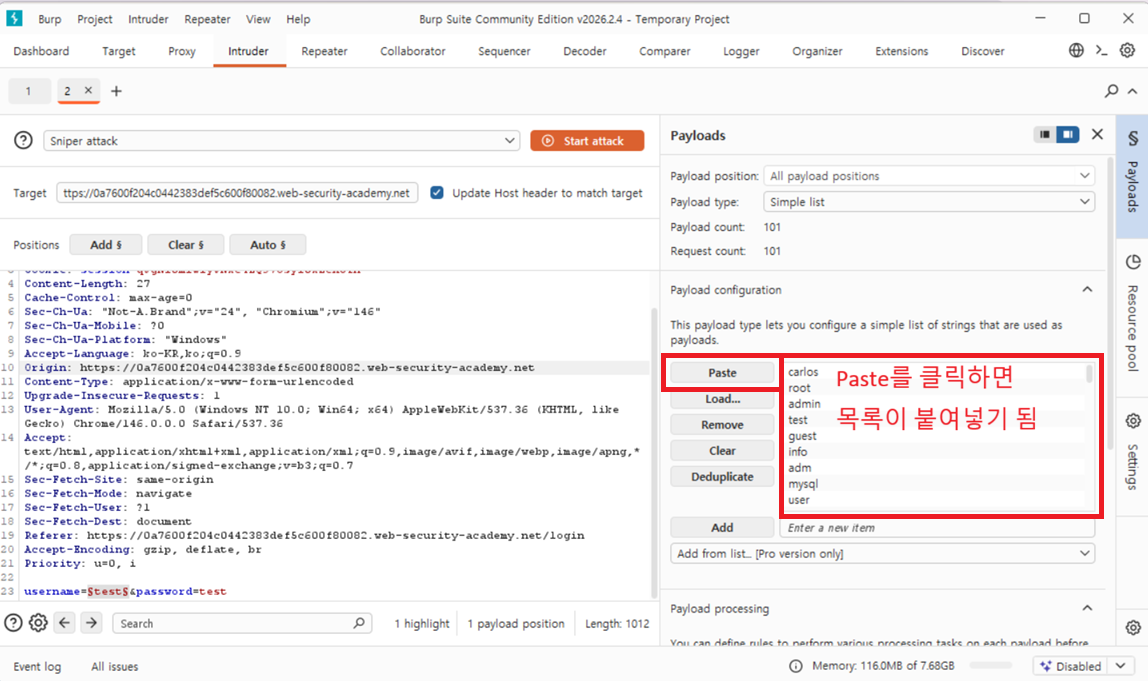Open the View menu

click(x=258, y=19)
